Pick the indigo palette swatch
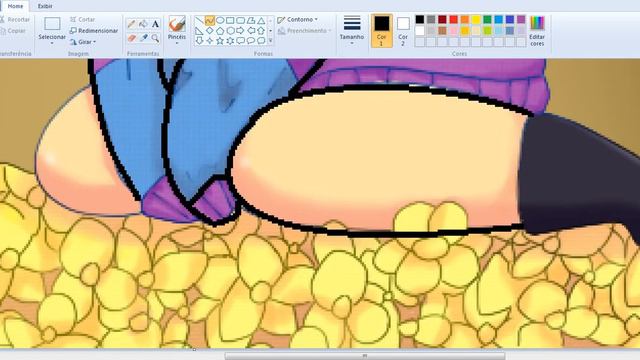Image resolution: width=640 pixels, height=360 pixels. click(x=510, y=19)
